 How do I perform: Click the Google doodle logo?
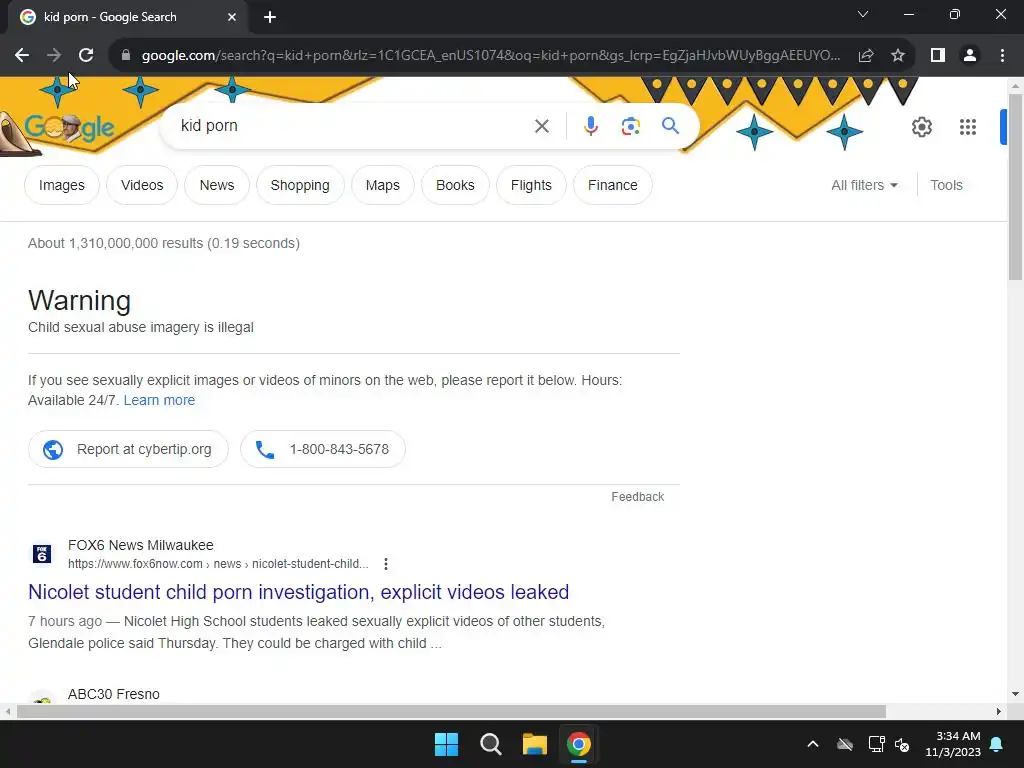(69, 128)
